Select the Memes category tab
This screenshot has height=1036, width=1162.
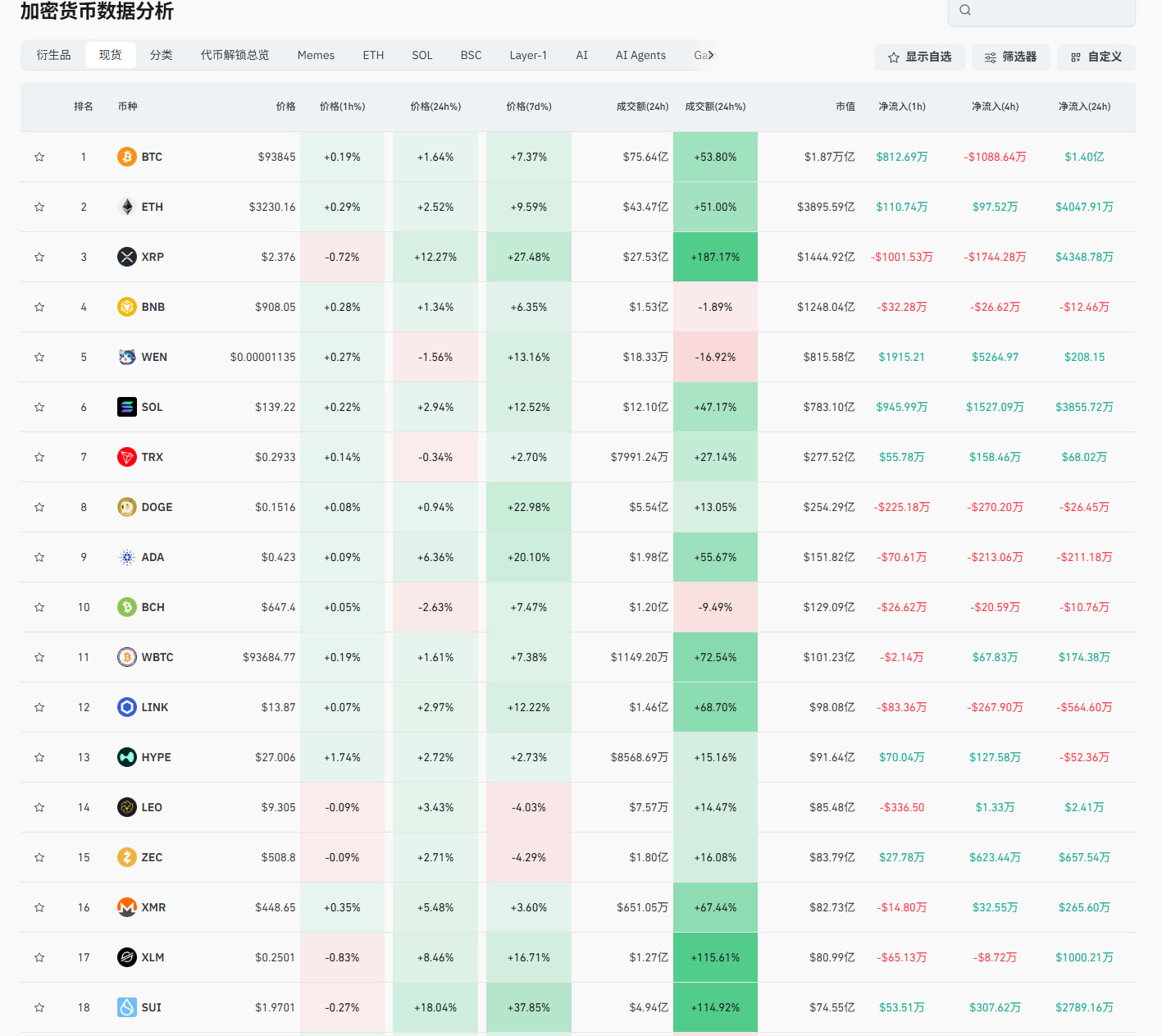click(x=316, y=55)
